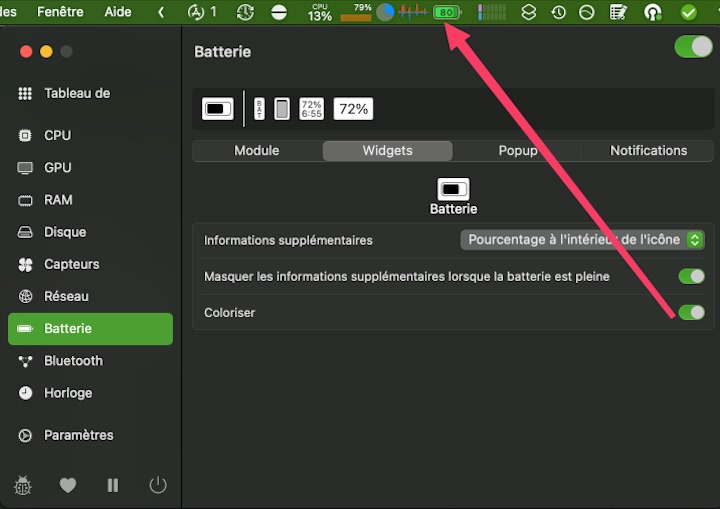
Task: Open the Informations supplémentaires dropdown
Action: point(582,240)
